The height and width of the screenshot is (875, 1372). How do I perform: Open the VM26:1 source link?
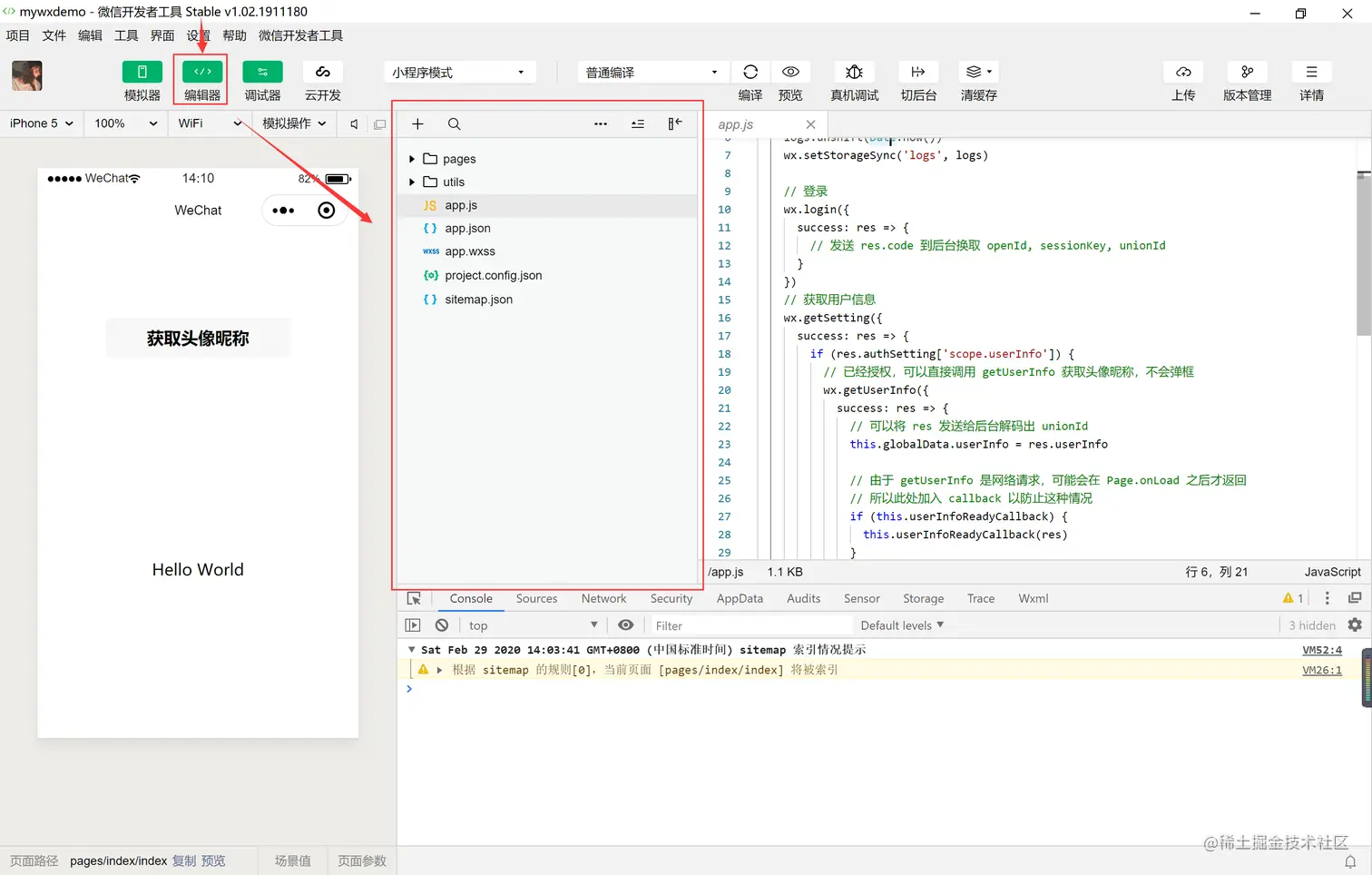[1322, 670]
